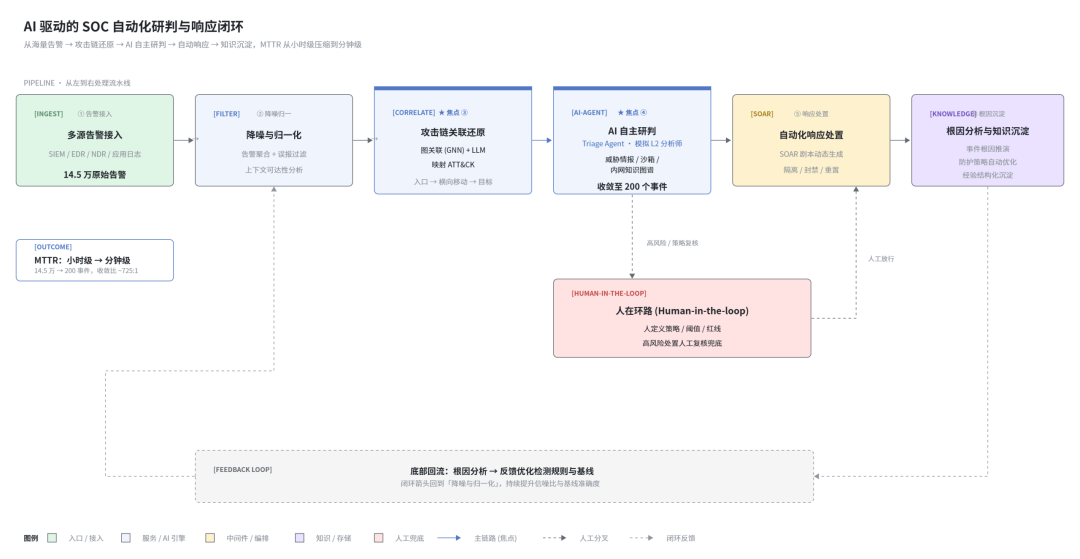Click MTTR: 小时级 → 分钟级 text
The width and height of the screenshot is (1080, 559).
tap(83, 260)
